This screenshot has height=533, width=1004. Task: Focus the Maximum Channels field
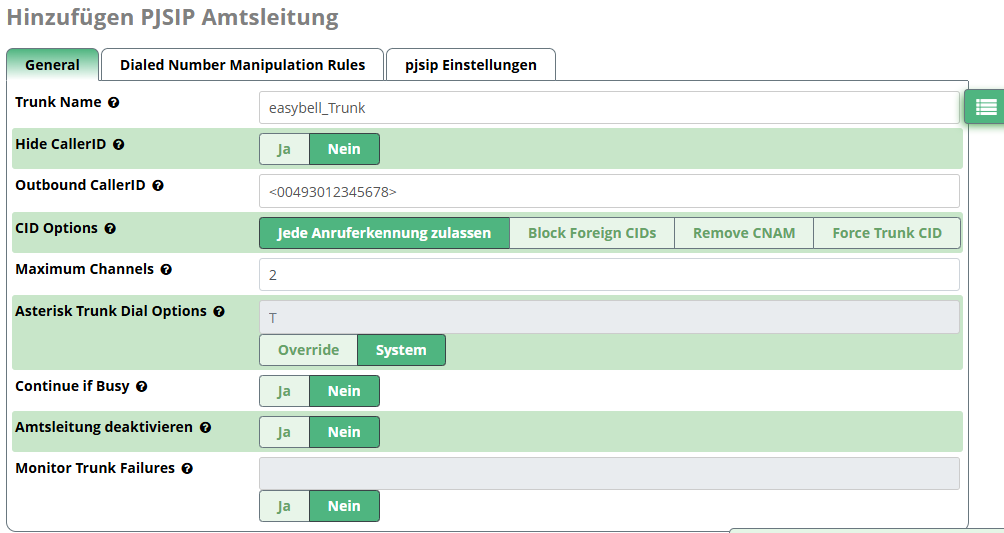[608, 274]
